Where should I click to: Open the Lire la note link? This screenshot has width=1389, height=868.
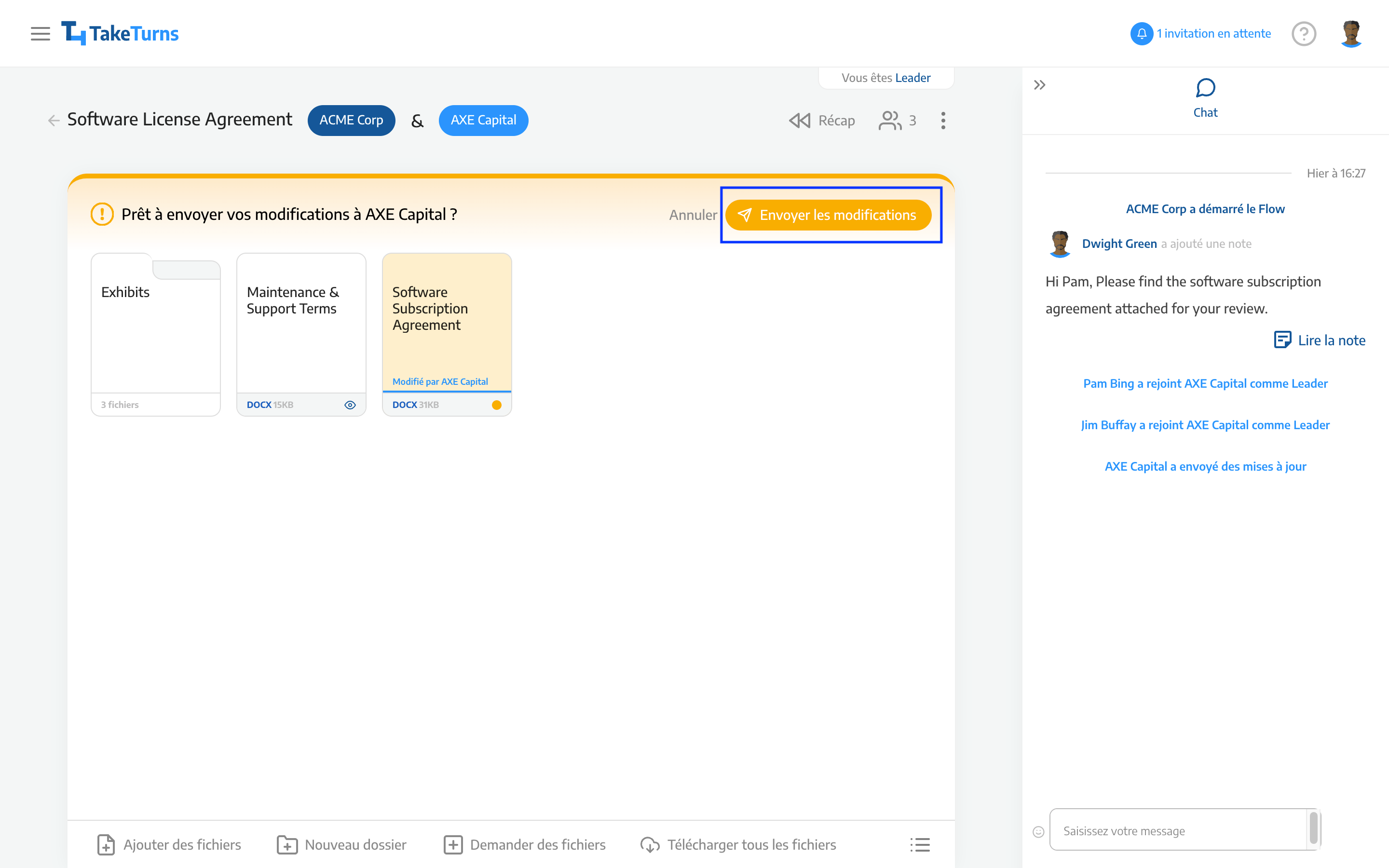point(1319,340)
